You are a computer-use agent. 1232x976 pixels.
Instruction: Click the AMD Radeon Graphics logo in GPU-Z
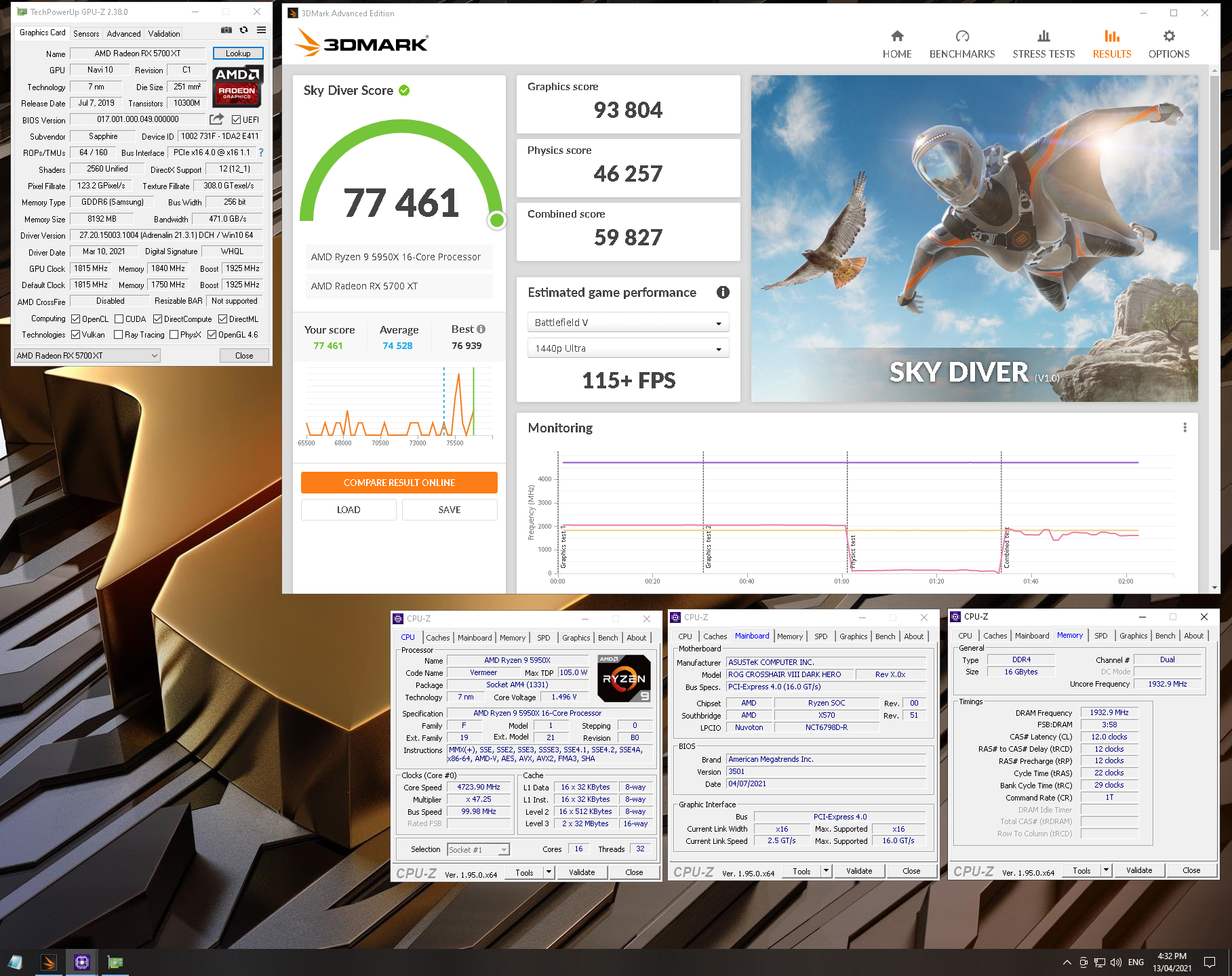coord(237,87)
